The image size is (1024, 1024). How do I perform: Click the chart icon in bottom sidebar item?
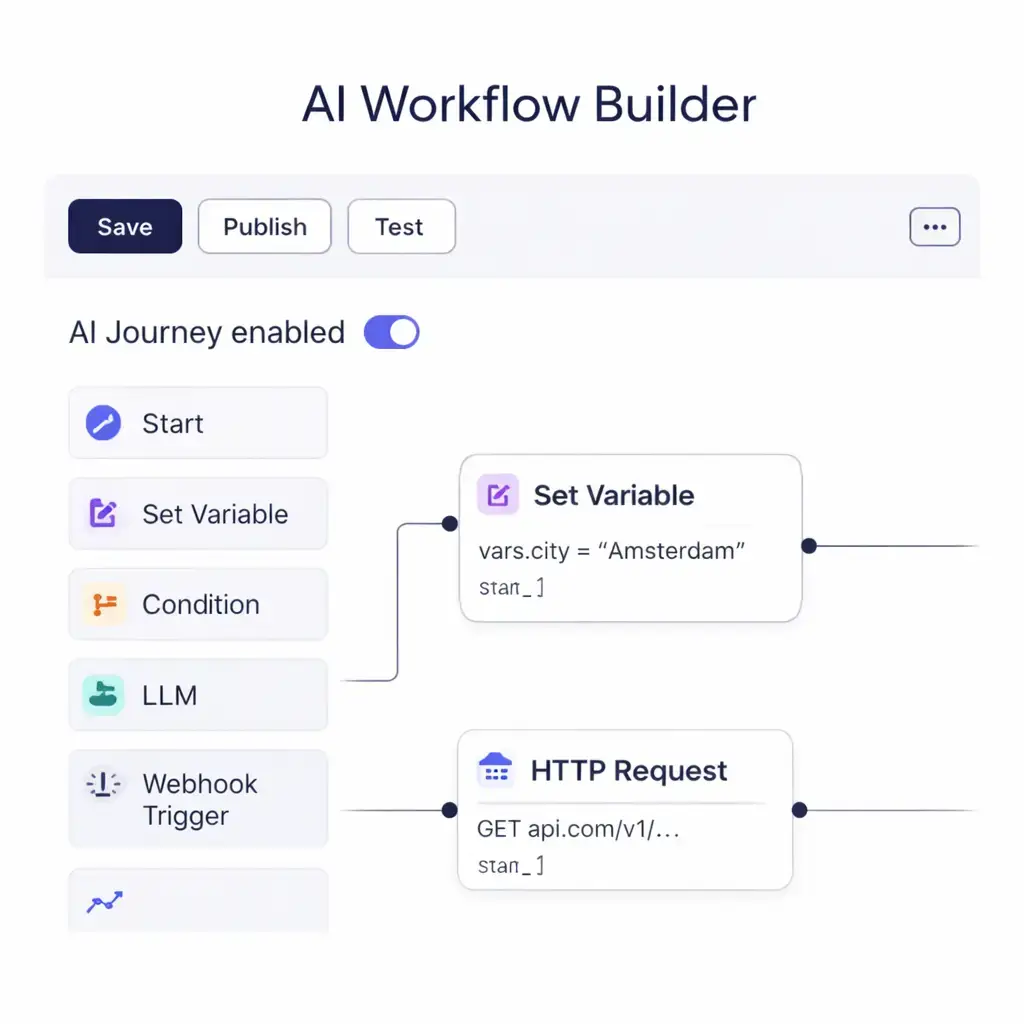pos(104,903)
